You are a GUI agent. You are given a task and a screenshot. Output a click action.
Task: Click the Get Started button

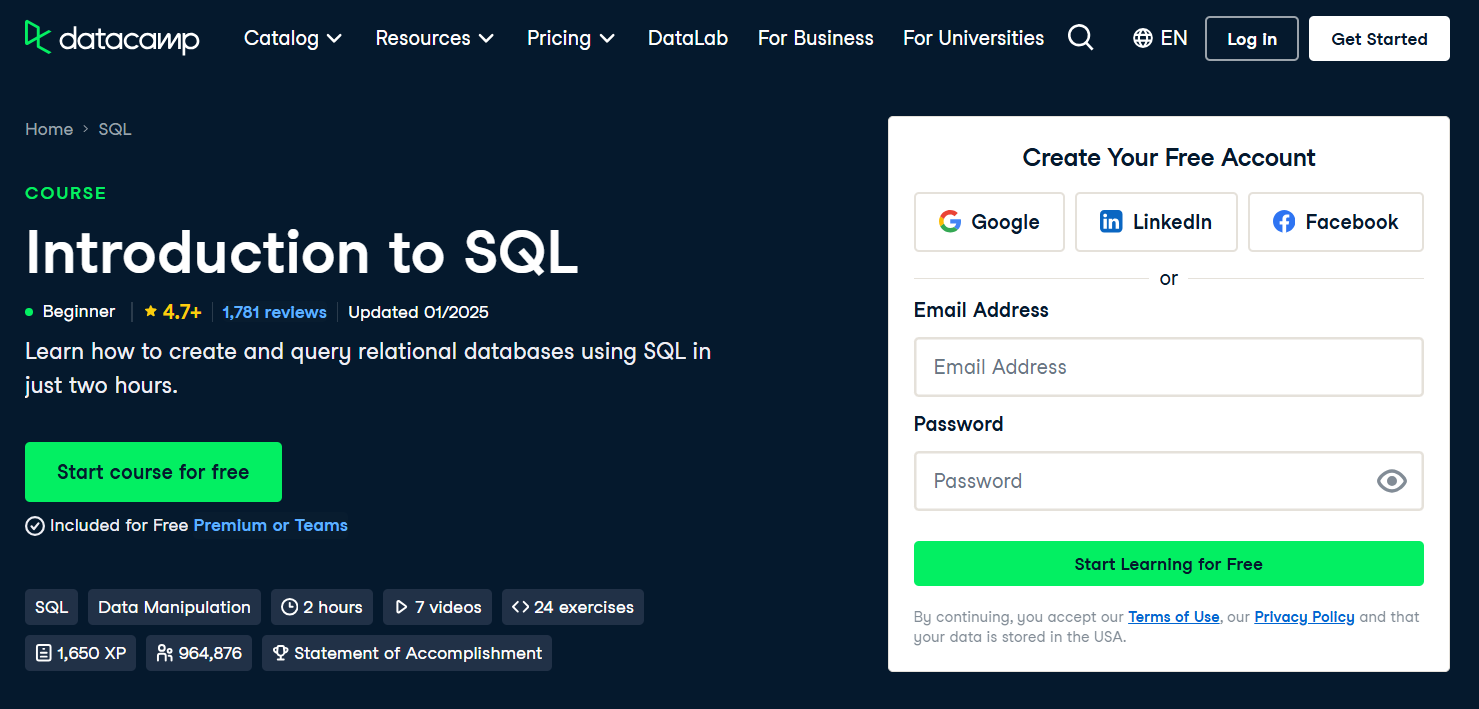[x=1379, y=39]
